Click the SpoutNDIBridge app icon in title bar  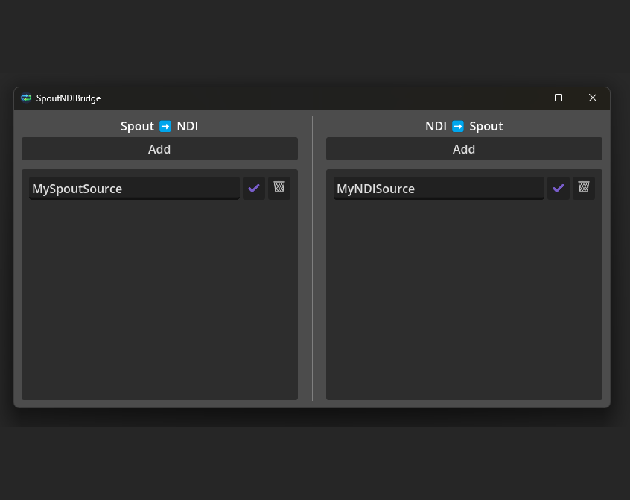[x=26, y=98]
